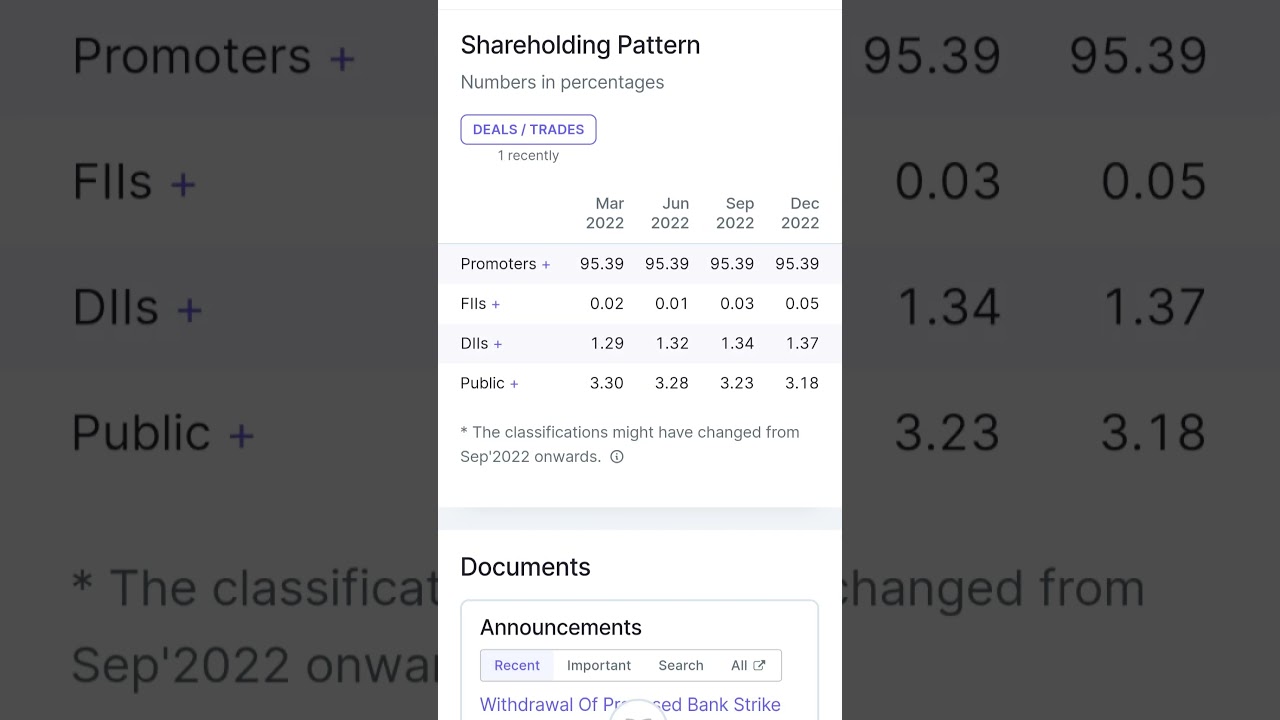Click the Mar 2022 column header
Screen dimensions: 1280x720
605,213
